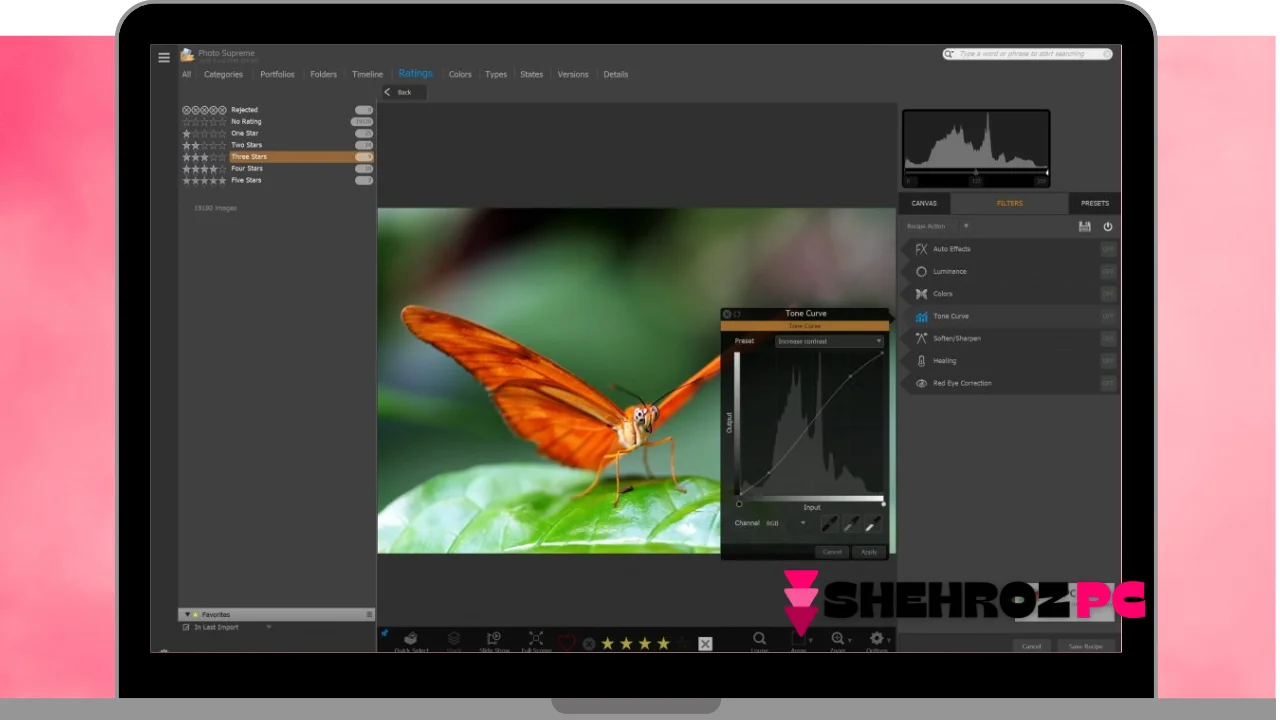
Task: Select the Soften/Sharpen filter icon
Action: 921,338
